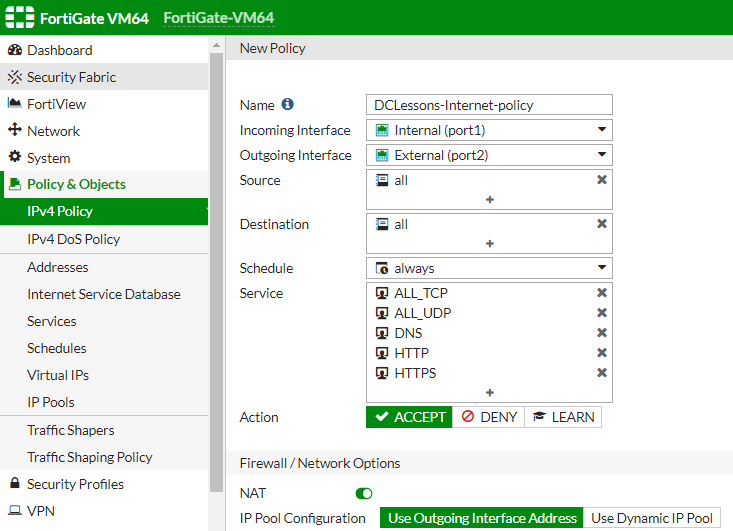Click the always schedule clock icon
The image size is (733, 531).
(x=382, y=268)
